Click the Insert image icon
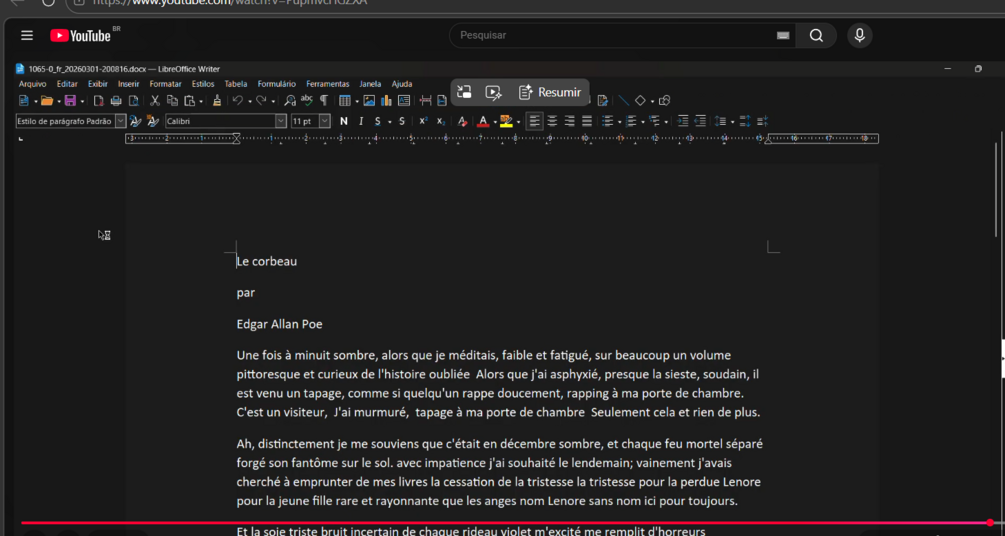The image size is (1005, 536). point(369,101)
